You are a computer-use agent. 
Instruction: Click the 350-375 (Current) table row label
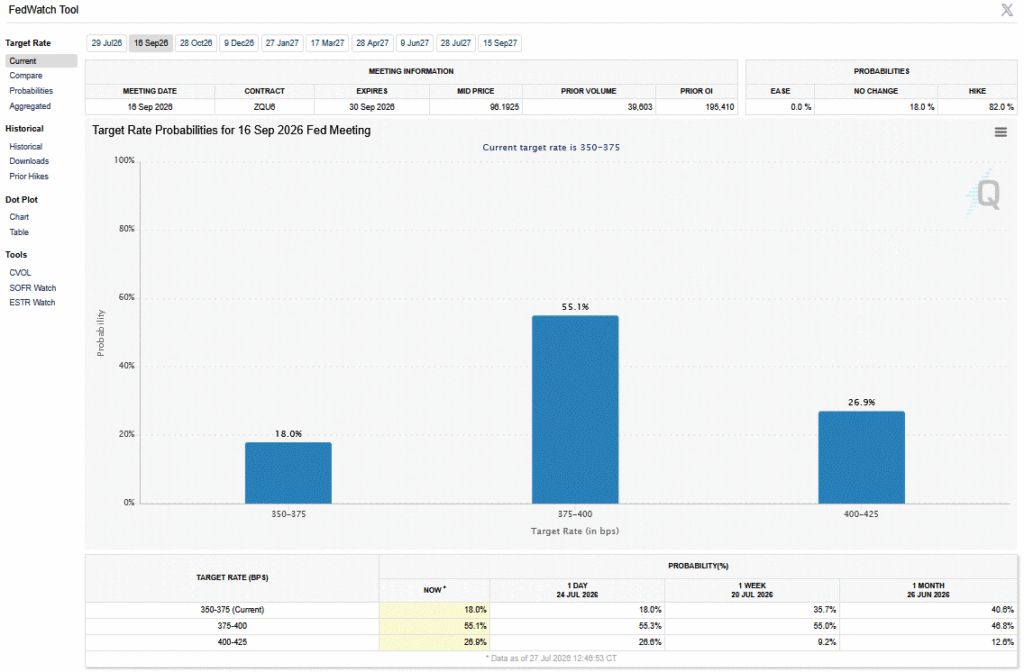pos(232,610)
